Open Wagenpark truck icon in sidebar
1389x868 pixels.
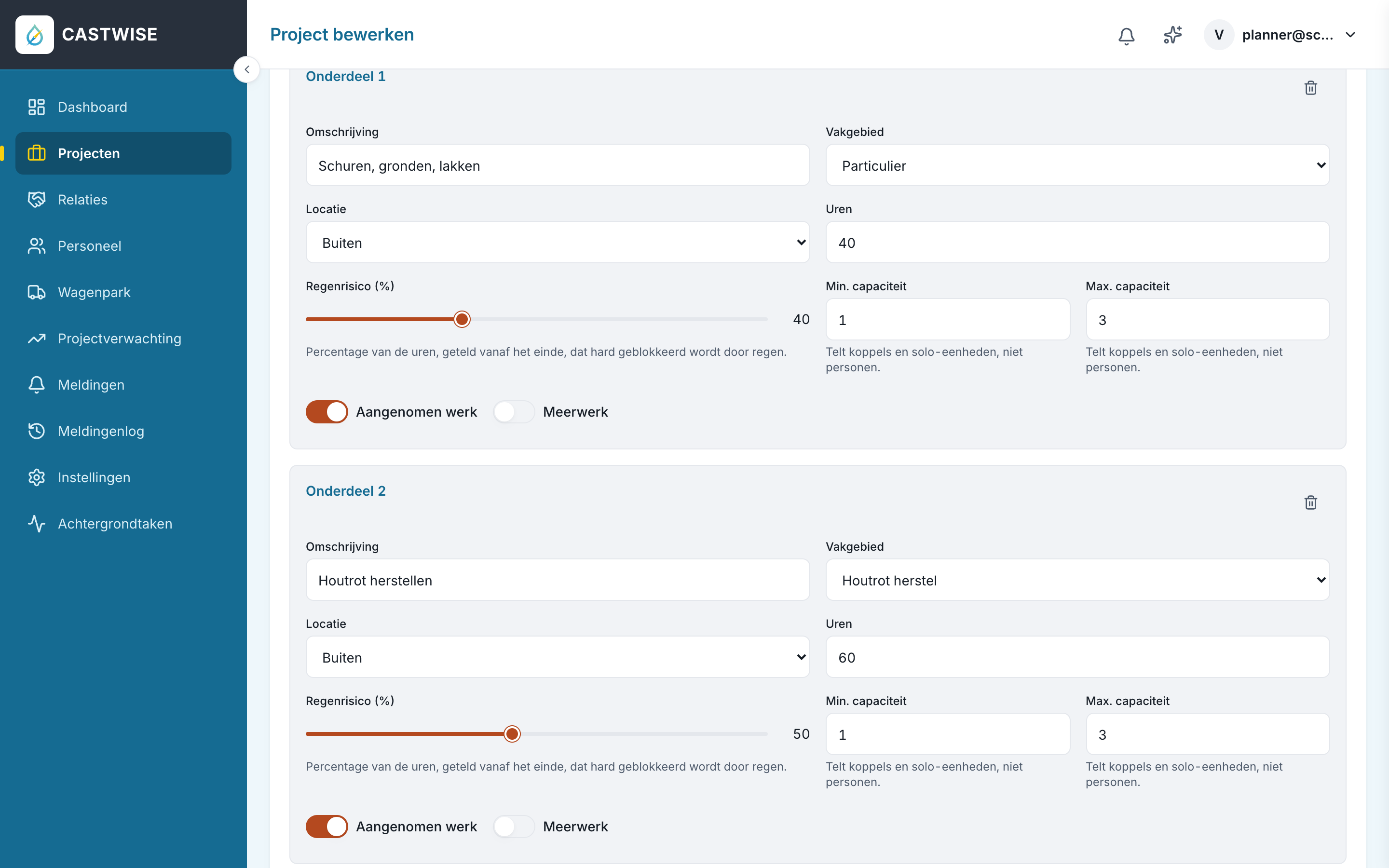[x=37, y=292]
